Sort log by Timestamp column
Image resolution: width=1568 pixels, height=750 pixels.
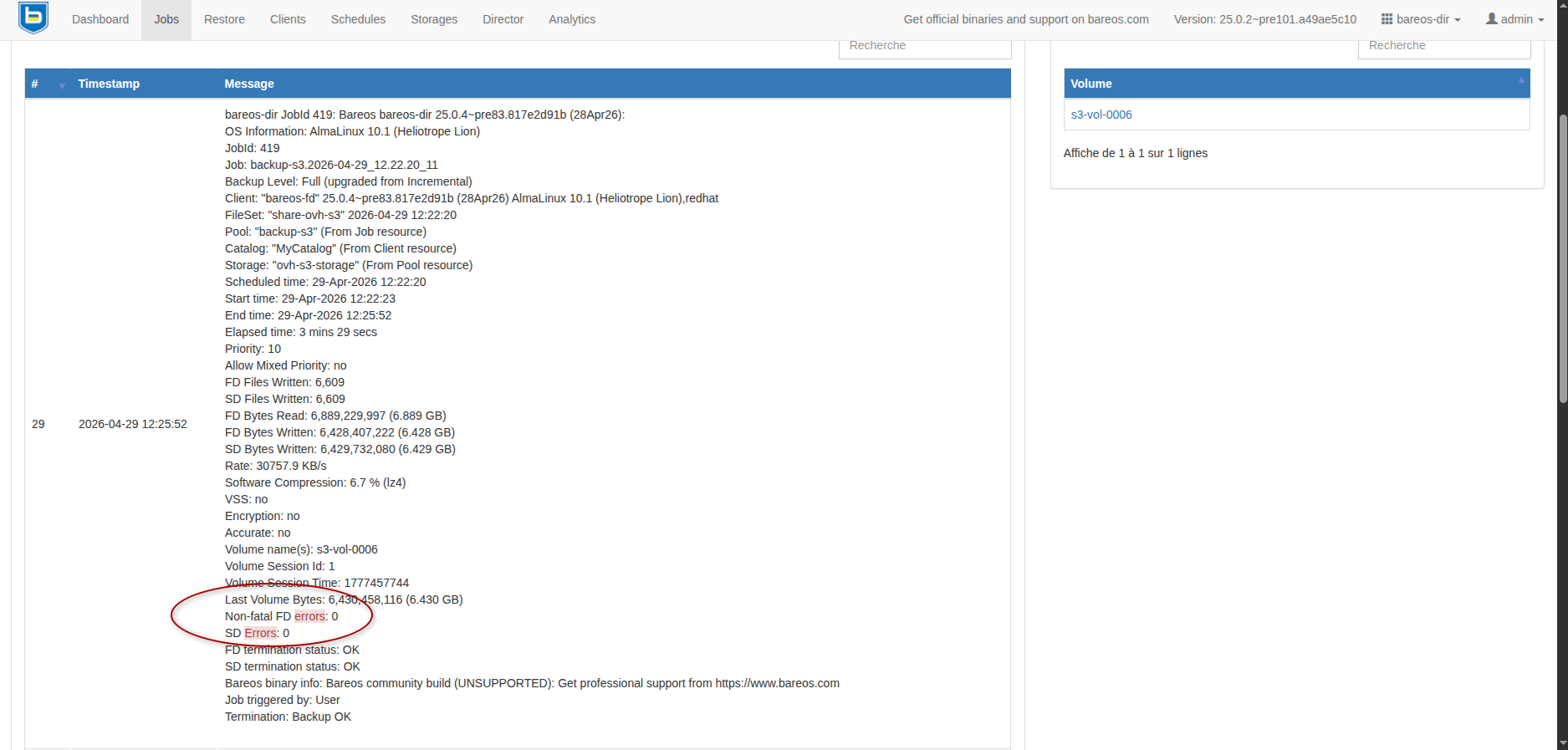pyautogui.click(x=144, y=84)
